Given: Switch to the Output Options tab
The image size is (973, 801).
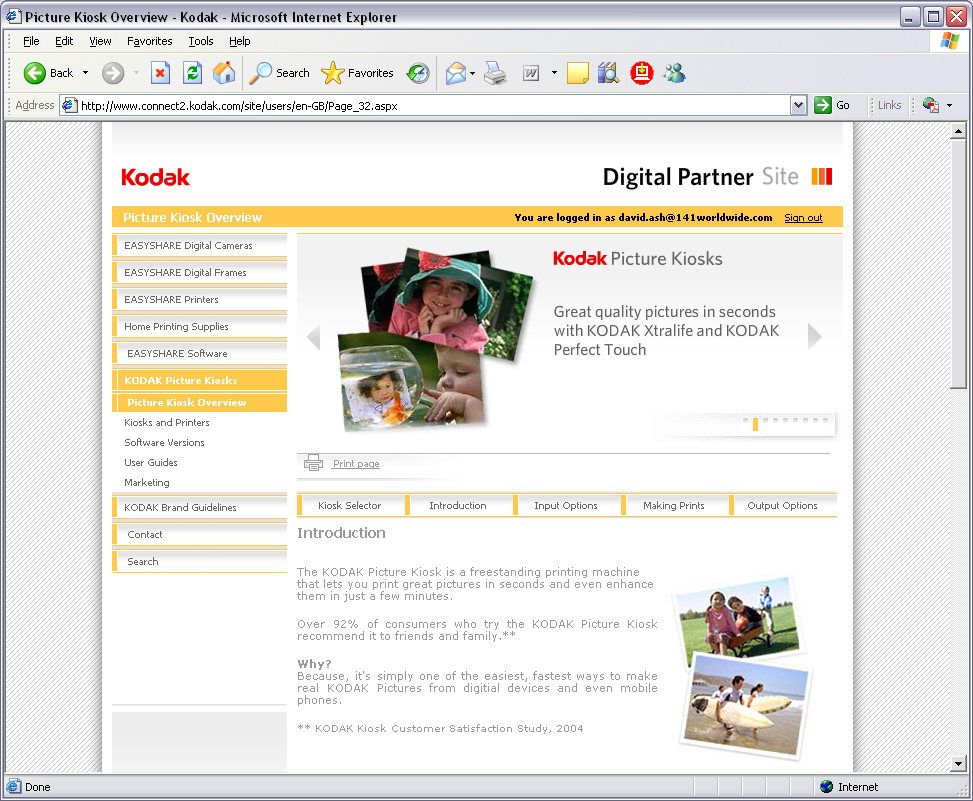Looking at the screenshot, I should click(x=782, y=506).
